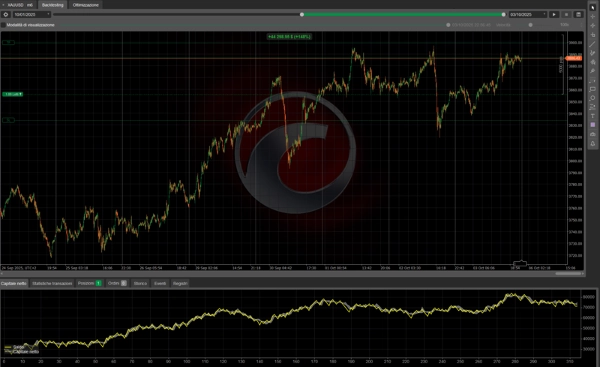Open the purple drawing color swatch
Screen dimensions: 600x367
click(592, 125)
